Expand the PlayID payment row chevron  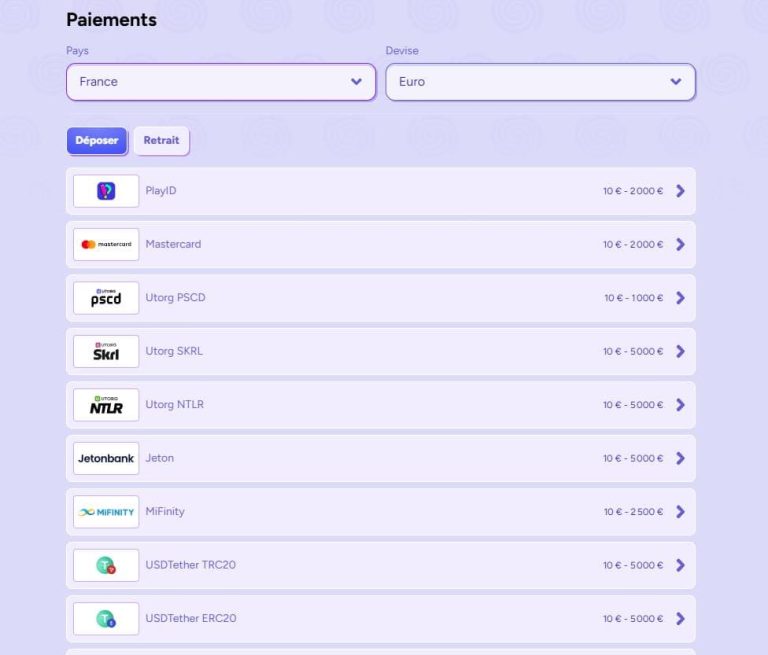[680, 191]
